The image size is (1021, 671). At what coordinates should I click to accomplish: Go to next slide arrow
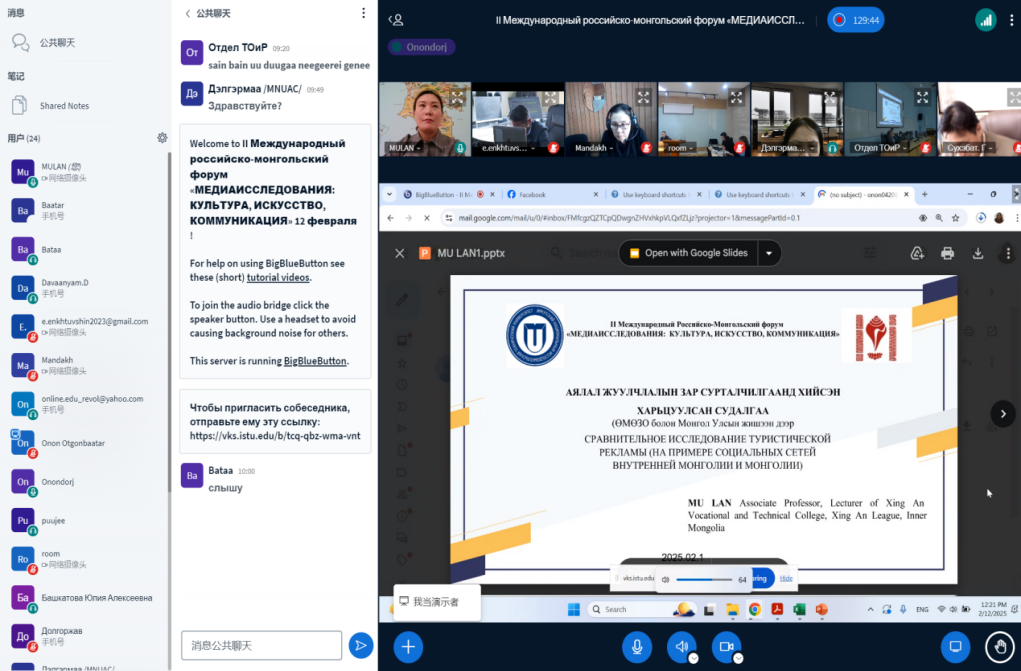[1003, 414]
